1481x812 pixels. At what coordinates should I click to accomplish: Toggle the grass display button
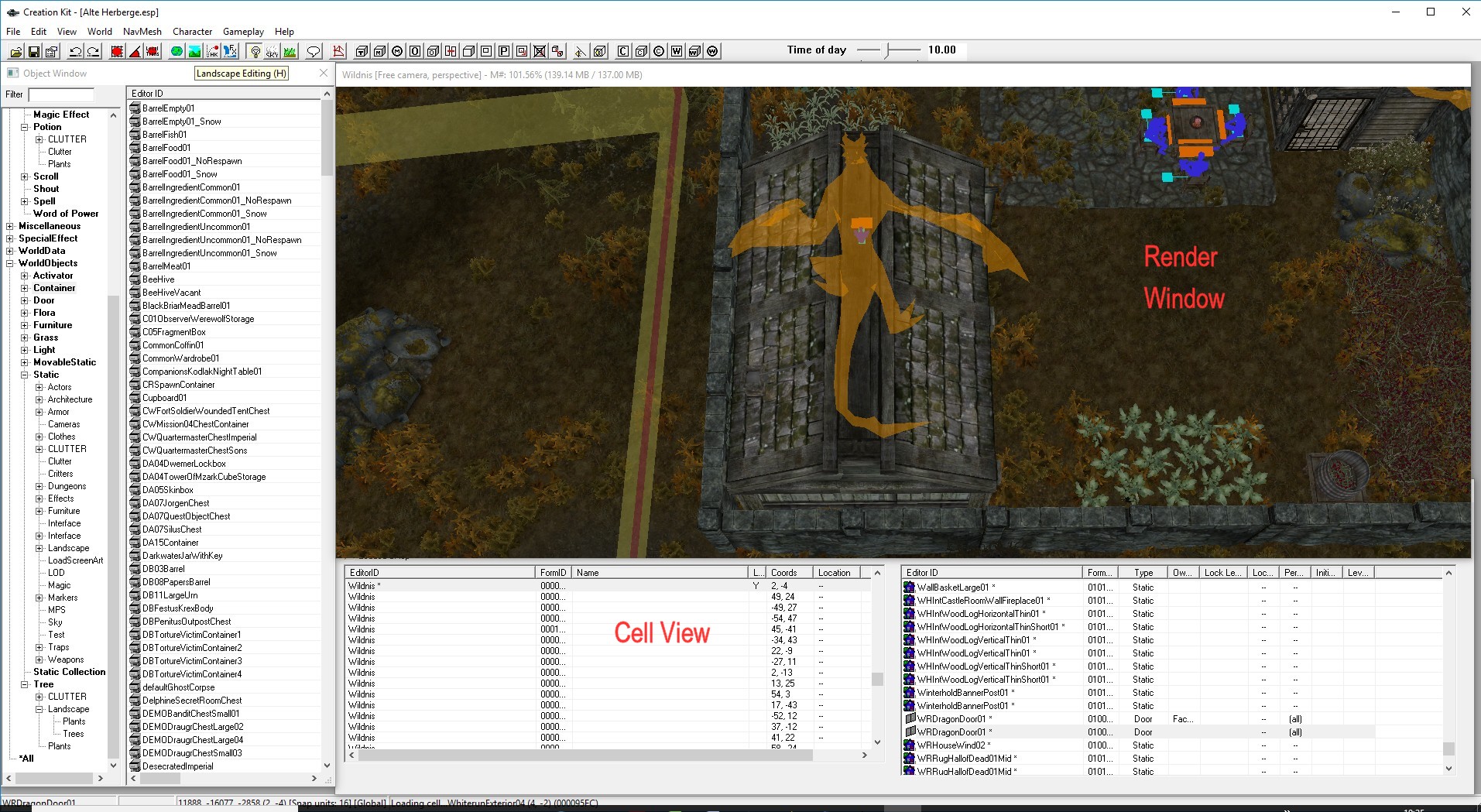click(x=290, y=52)
